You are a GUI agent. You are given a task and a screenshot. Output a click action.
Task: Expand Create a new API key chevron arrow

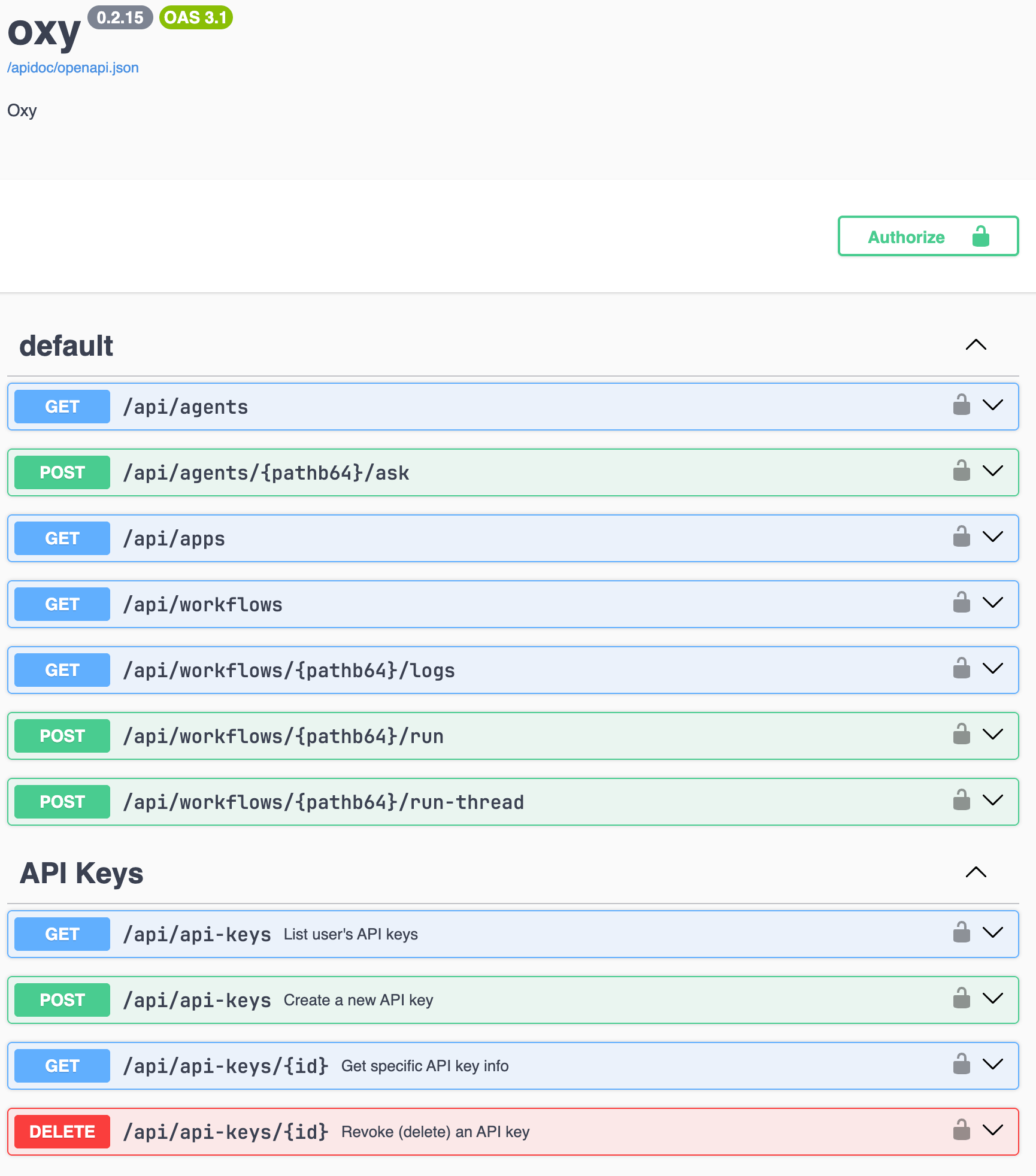click(x=993, y=999)
